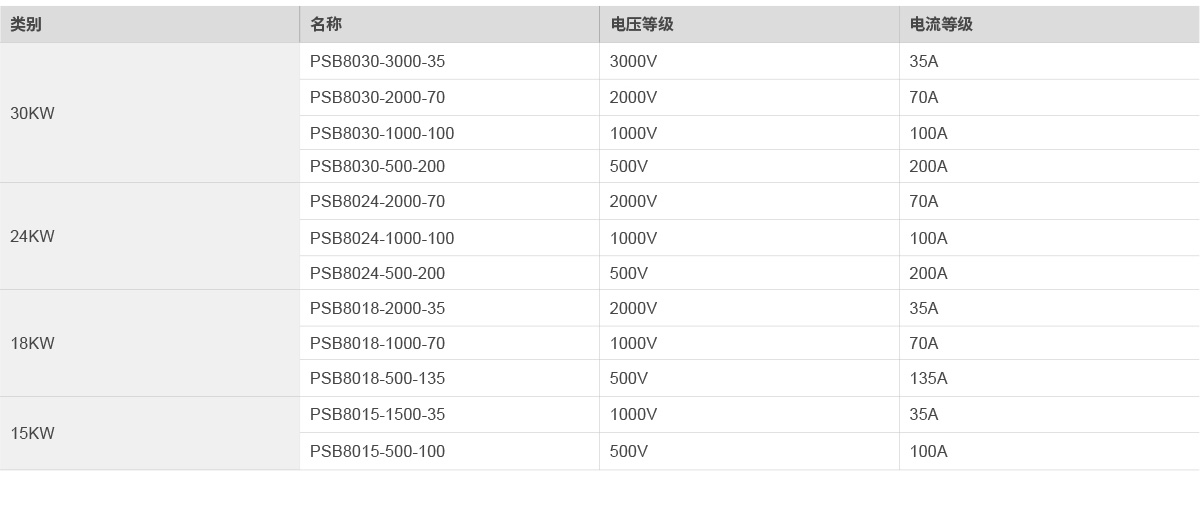
Task: Select the PSB8015-500-100 model
Action: coord(377,452)
